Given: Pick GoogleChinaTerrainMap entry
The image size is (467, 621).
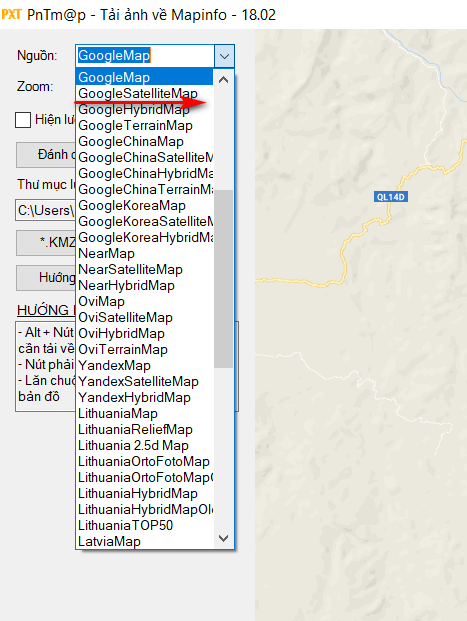Looking at the screenshot, I should tap(145, 189).
